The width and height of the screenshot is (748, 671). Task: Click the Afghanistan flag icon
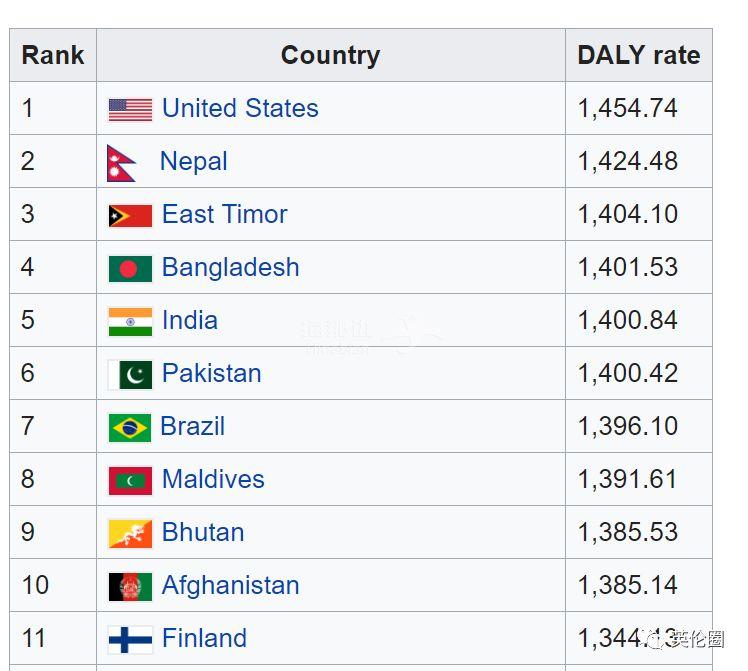(x=130, y=587)
